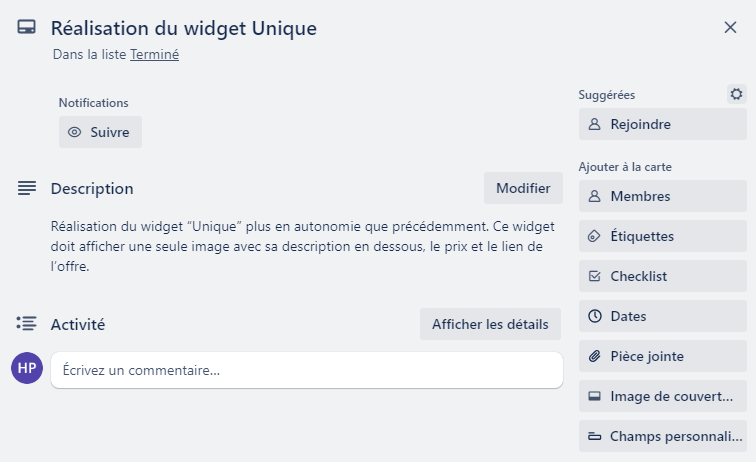The image size is (756, 462).
Task: Add a Checklist to the card
Action: point(662,276)
